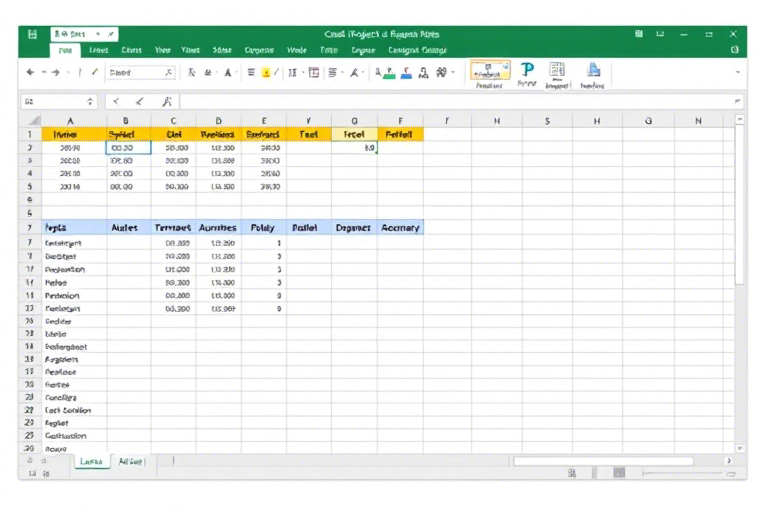Select column N header

coord(698,121)
